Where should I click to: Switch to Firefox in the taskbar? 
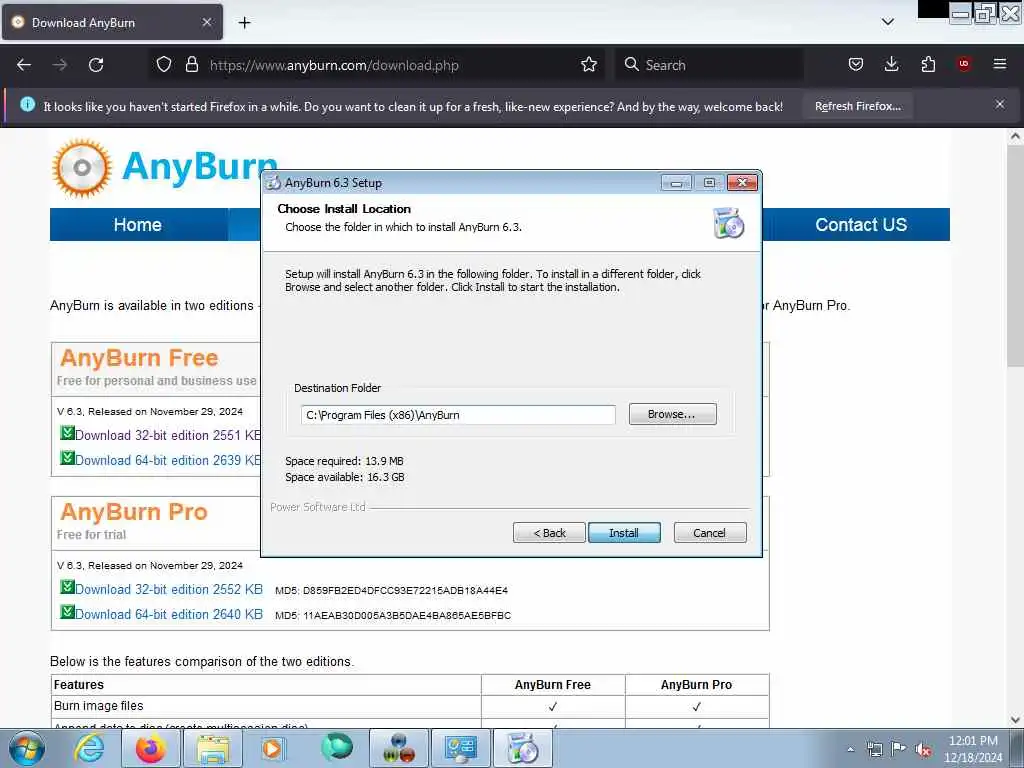[x=150, y=748]
